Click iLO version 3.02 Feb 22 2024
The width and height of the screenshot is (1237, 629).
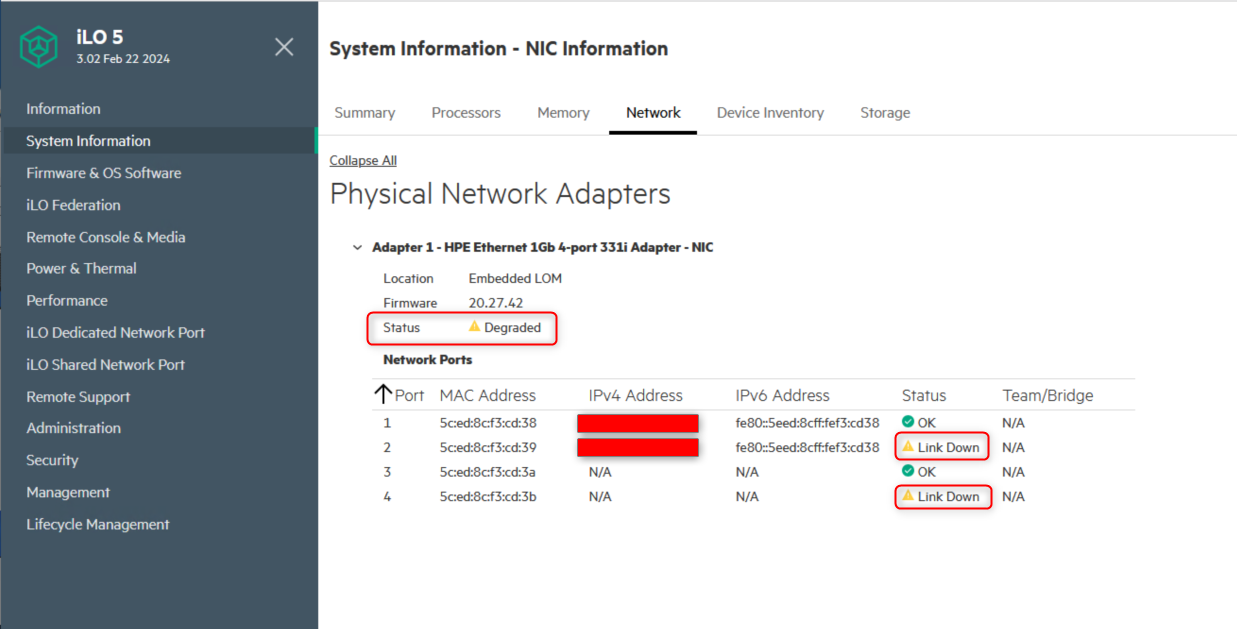click(123, 59)
